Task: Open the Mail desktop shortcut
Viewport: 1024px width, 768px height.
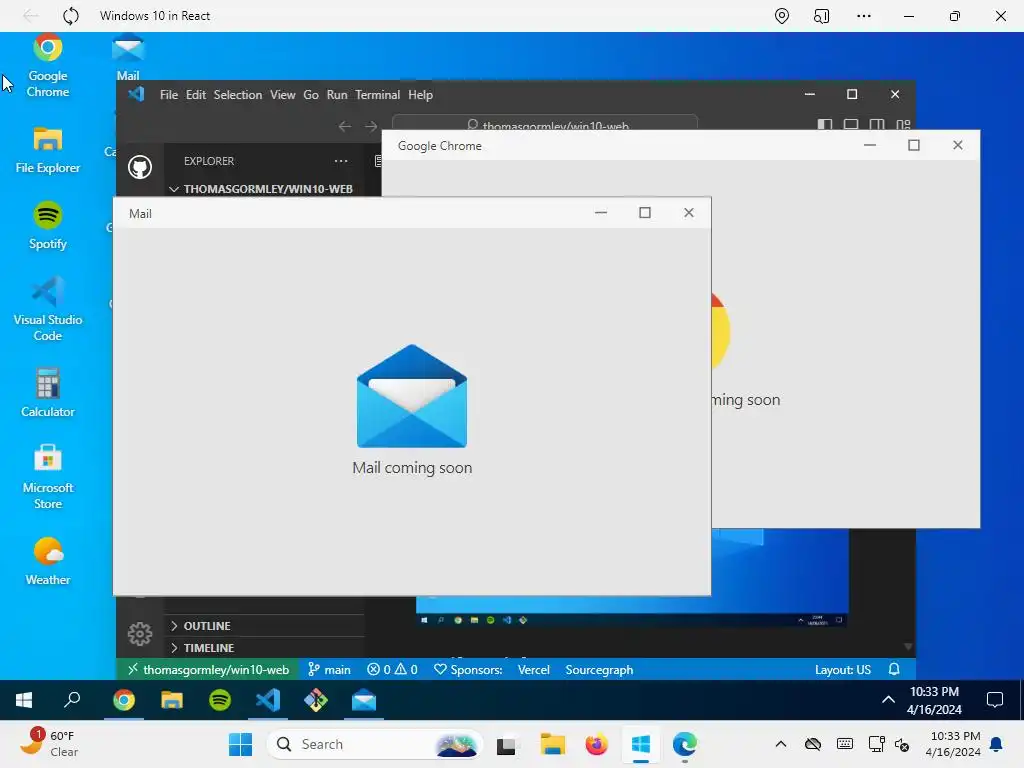Action: point(128,57)
